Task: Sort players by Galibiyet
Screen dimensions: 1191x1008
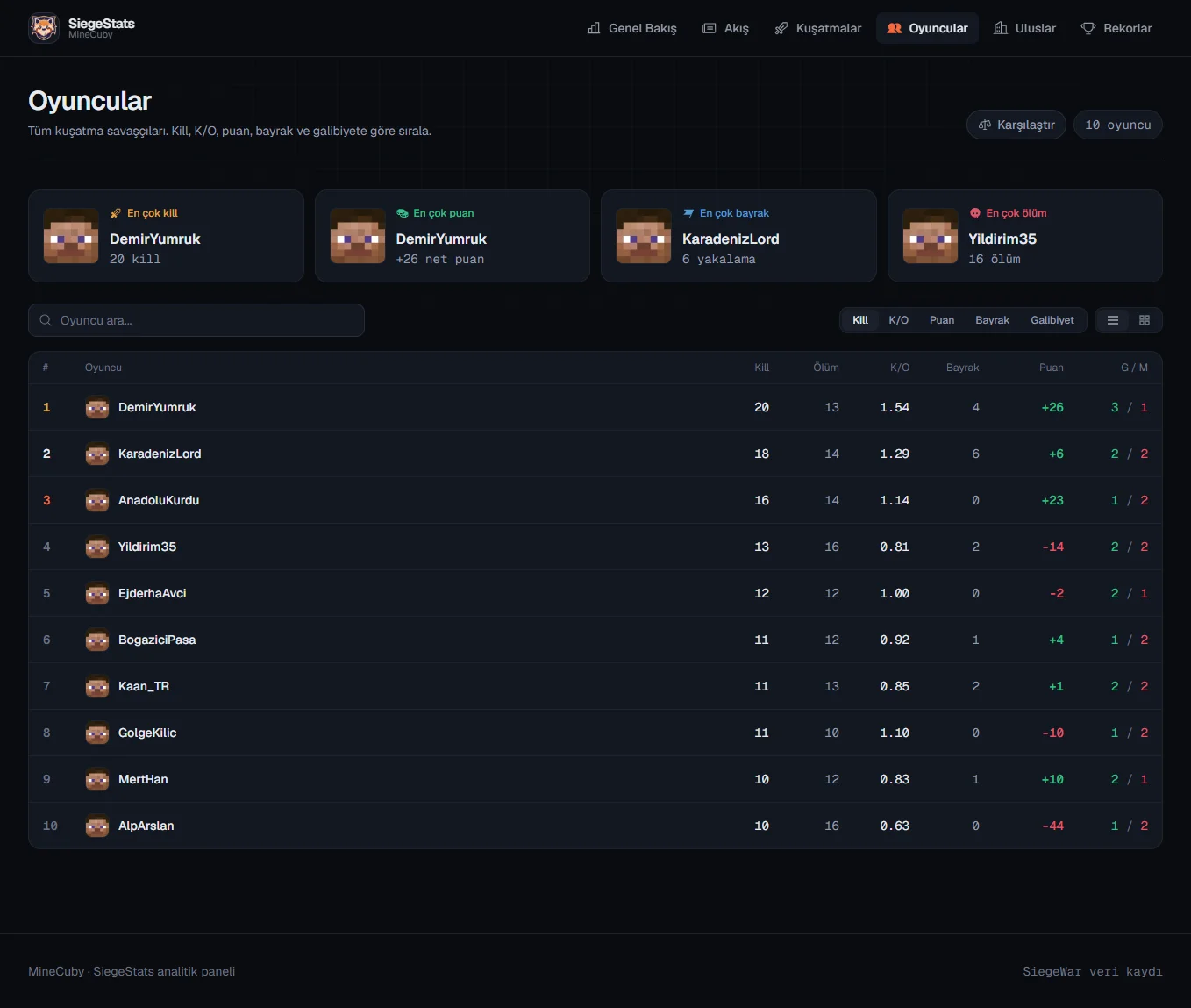Action: (1052, 320)
